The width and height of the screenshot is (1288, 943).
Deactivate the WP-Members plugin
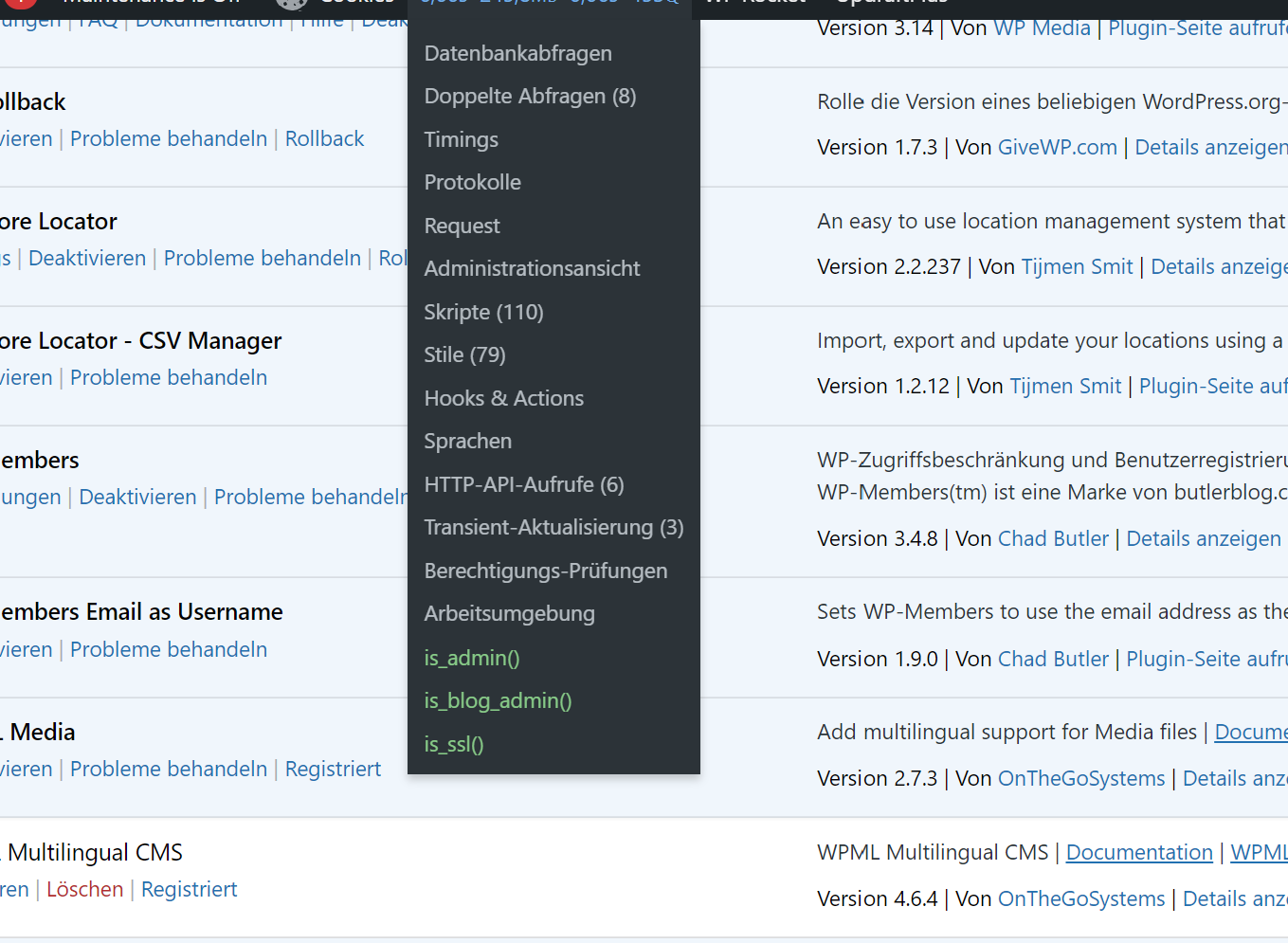pyautogui.click(x=137, y=497)
